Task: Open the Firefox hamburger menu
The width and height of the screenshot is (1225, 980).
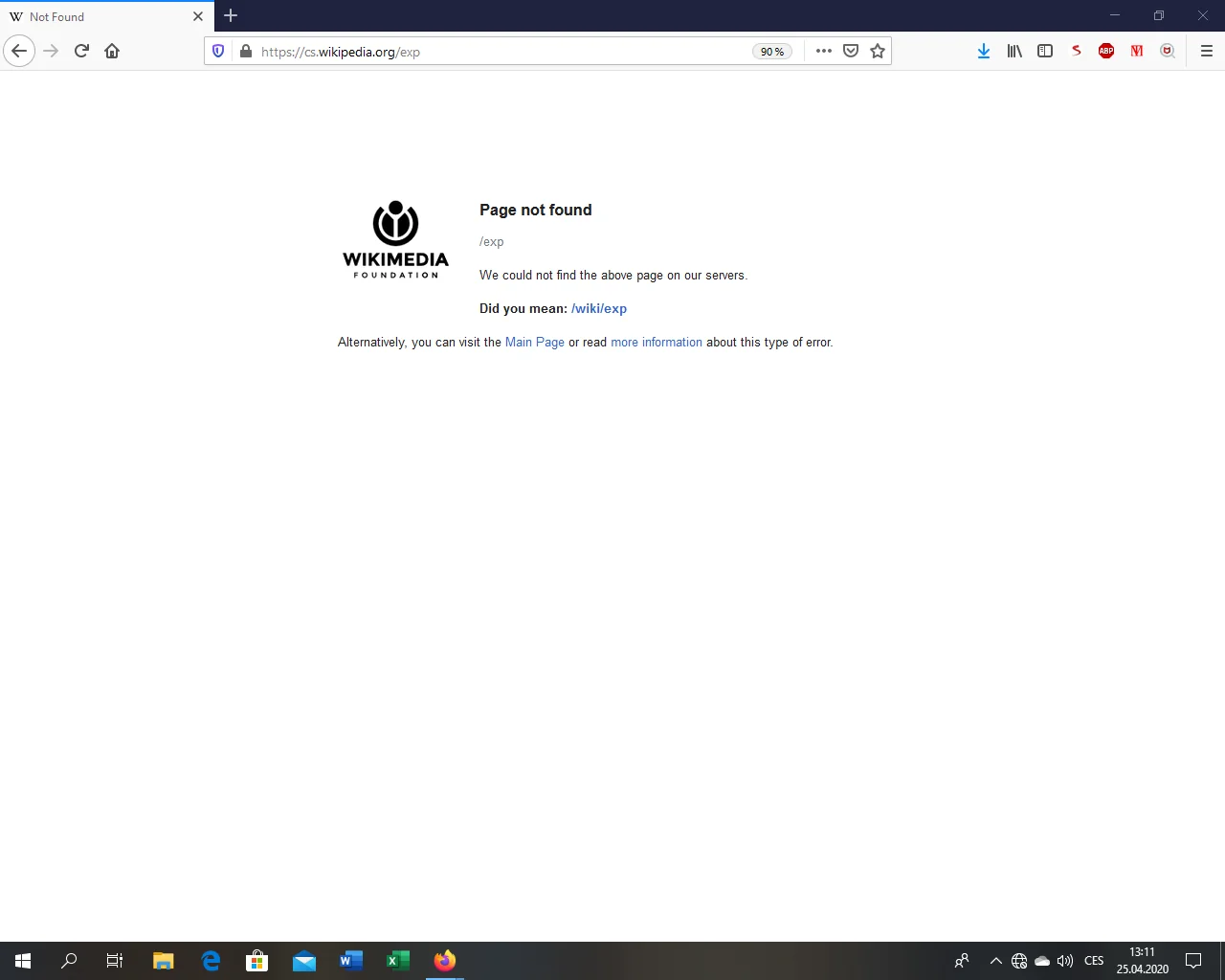Action: click(x=1207, y=51)
